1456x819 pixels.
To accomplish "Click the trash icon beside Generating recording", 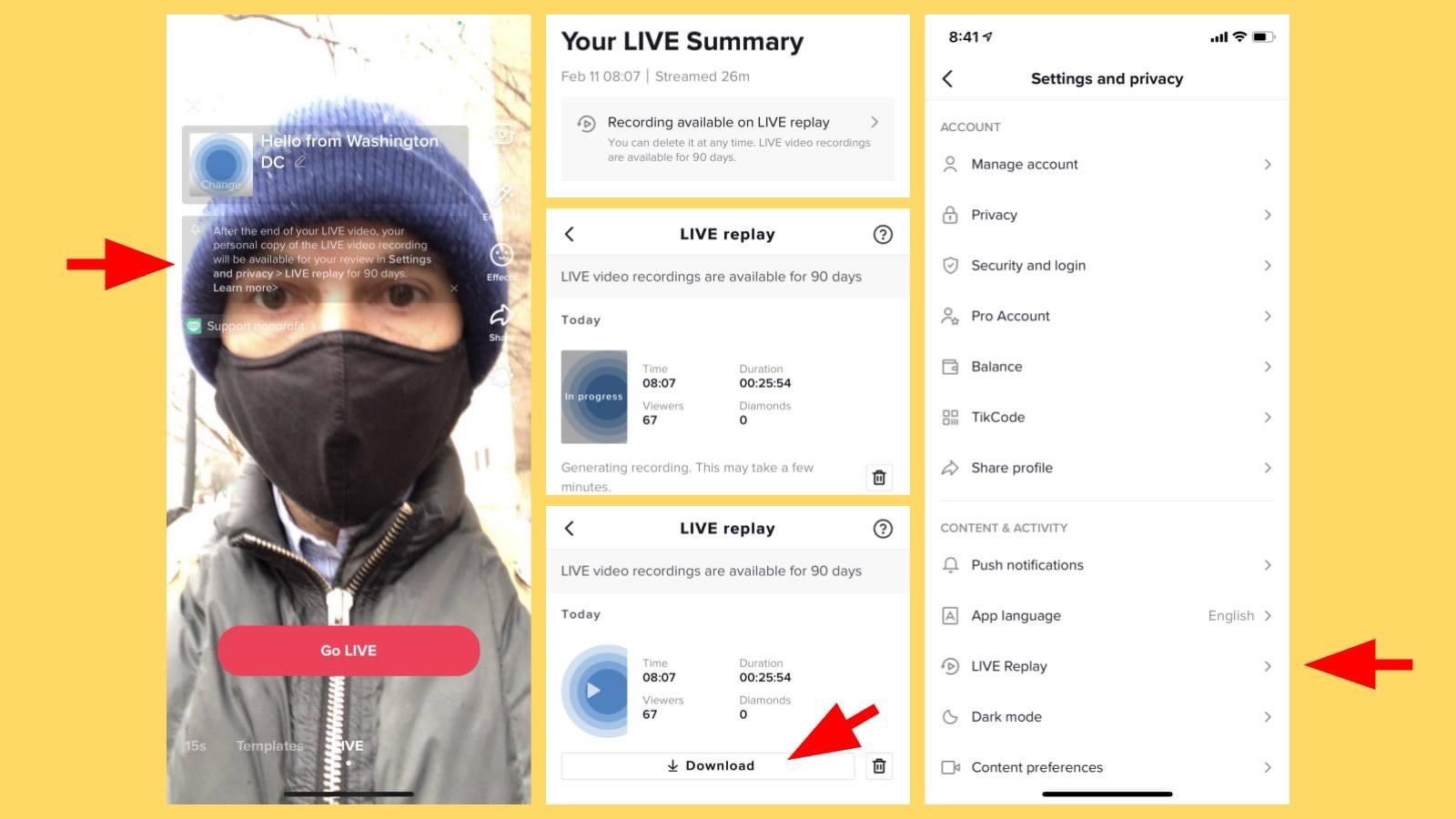I will (x=879, y=478).
